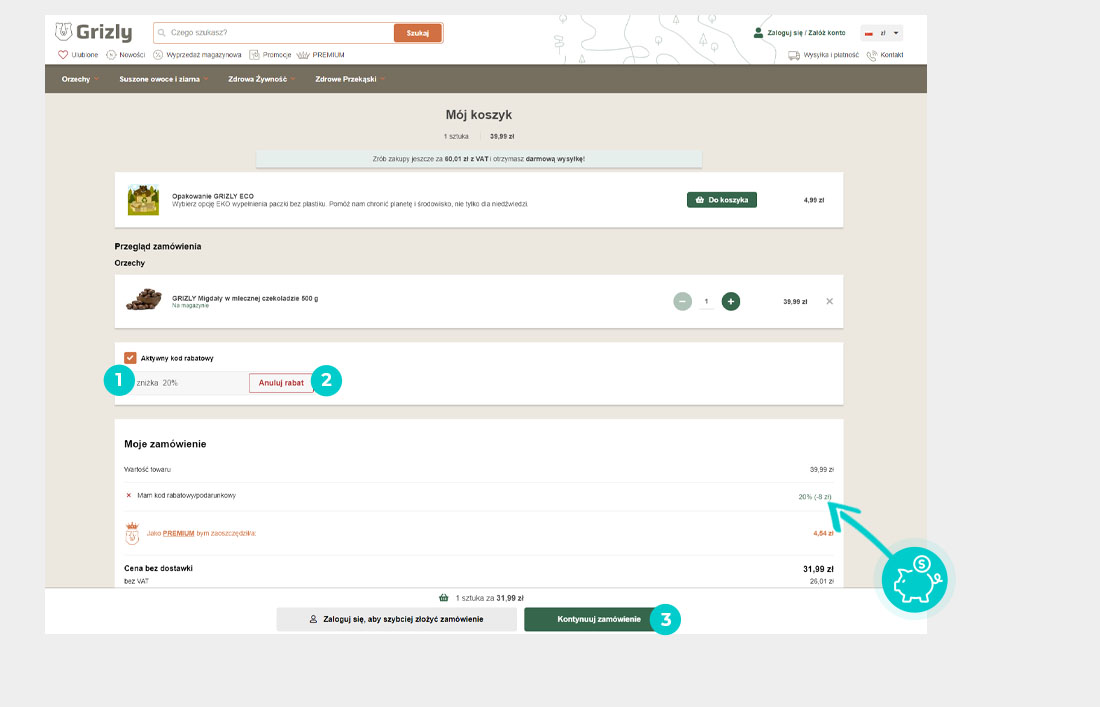Open Wysyłka i płatność truck link
The image size is (1100, 707).
click(824, 55)
